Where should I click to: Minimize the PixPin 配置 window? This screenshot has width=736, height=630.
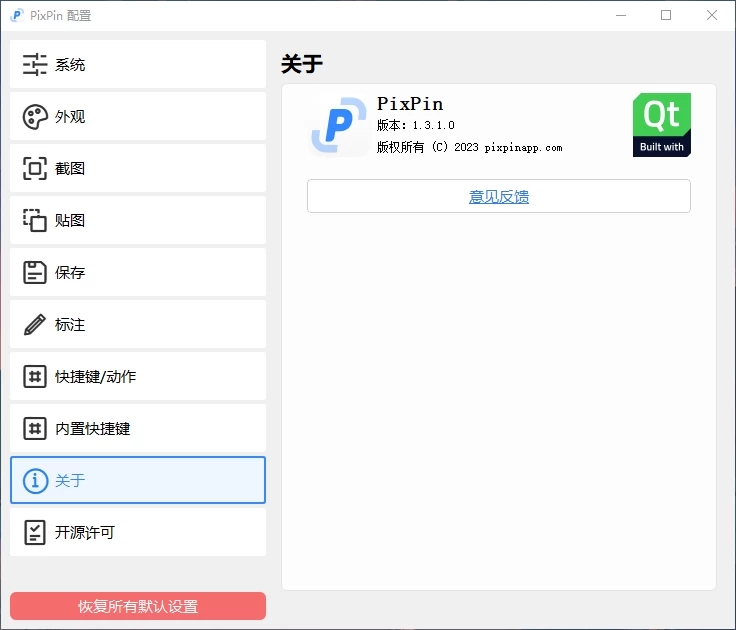click(x=620, y=15)
